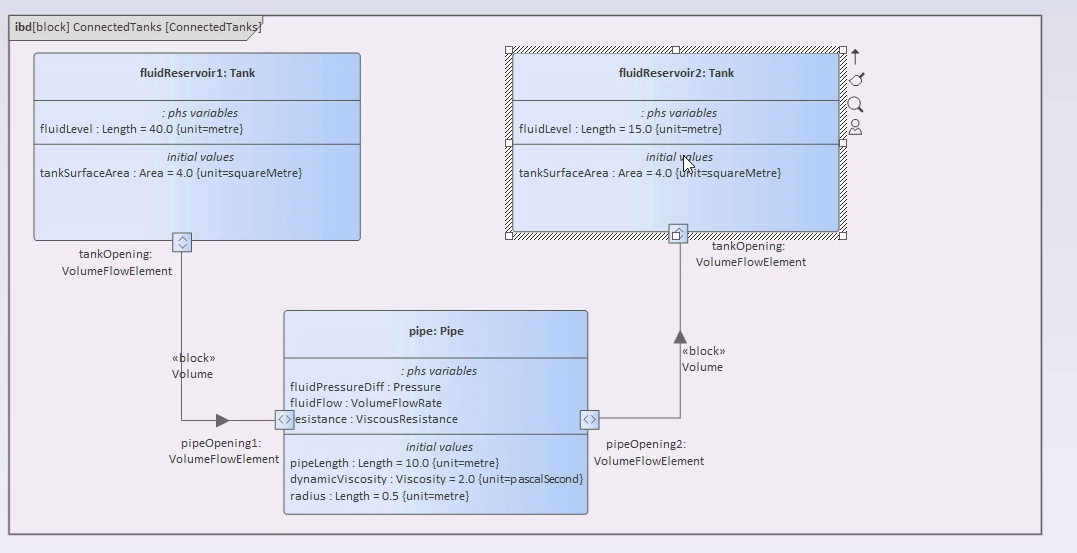The height and width of the screenshot is (553, 1077).
Task: Click top-middle resize handle of fluidReservoir2
Action: (676, 50)
